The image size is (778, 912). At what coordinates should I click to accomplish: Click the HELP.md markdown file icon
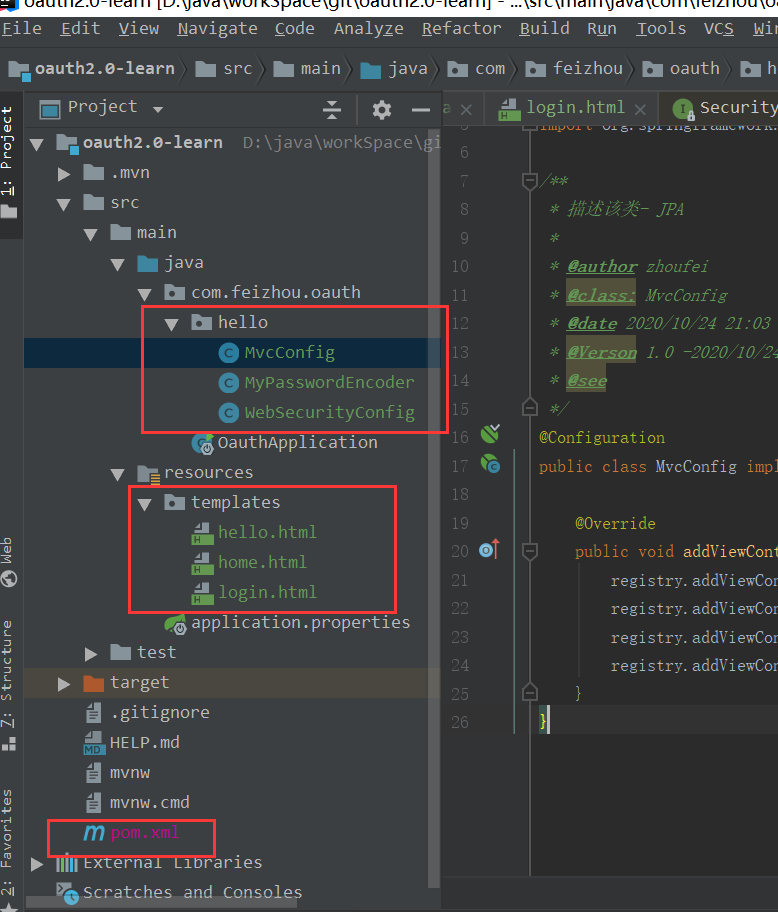pyautogui.click(x=94, y=743)
